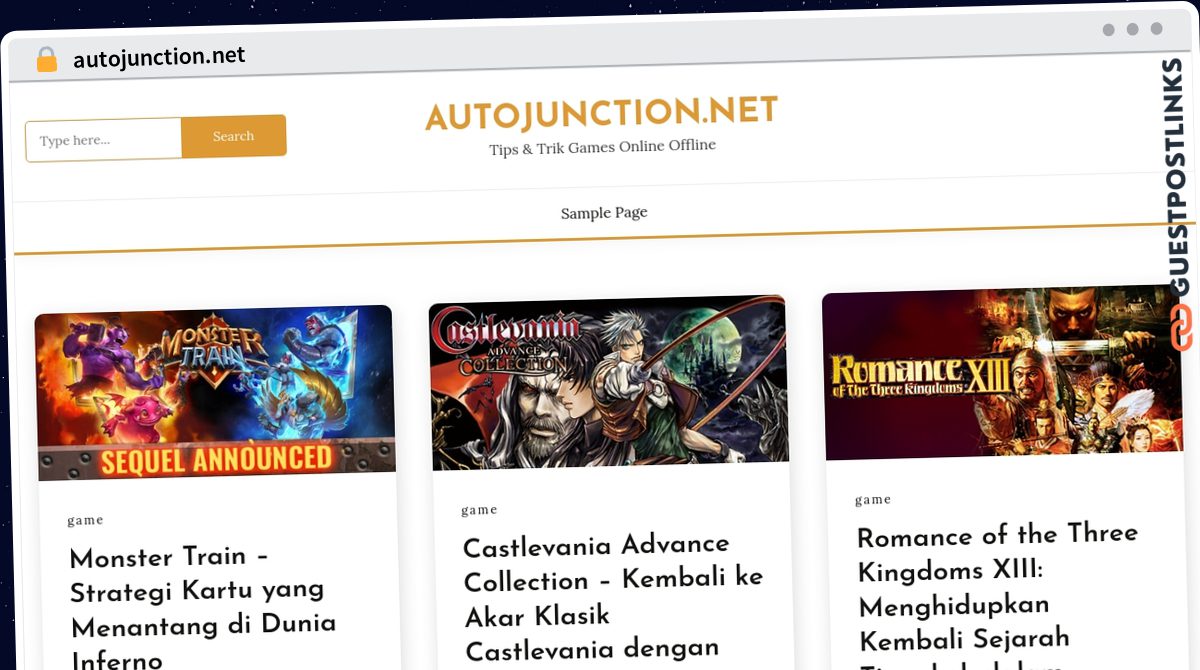
Task: Click the GuestPostLinks chain logo icon
Action: pyautogui.click(x=1181, y=327)
